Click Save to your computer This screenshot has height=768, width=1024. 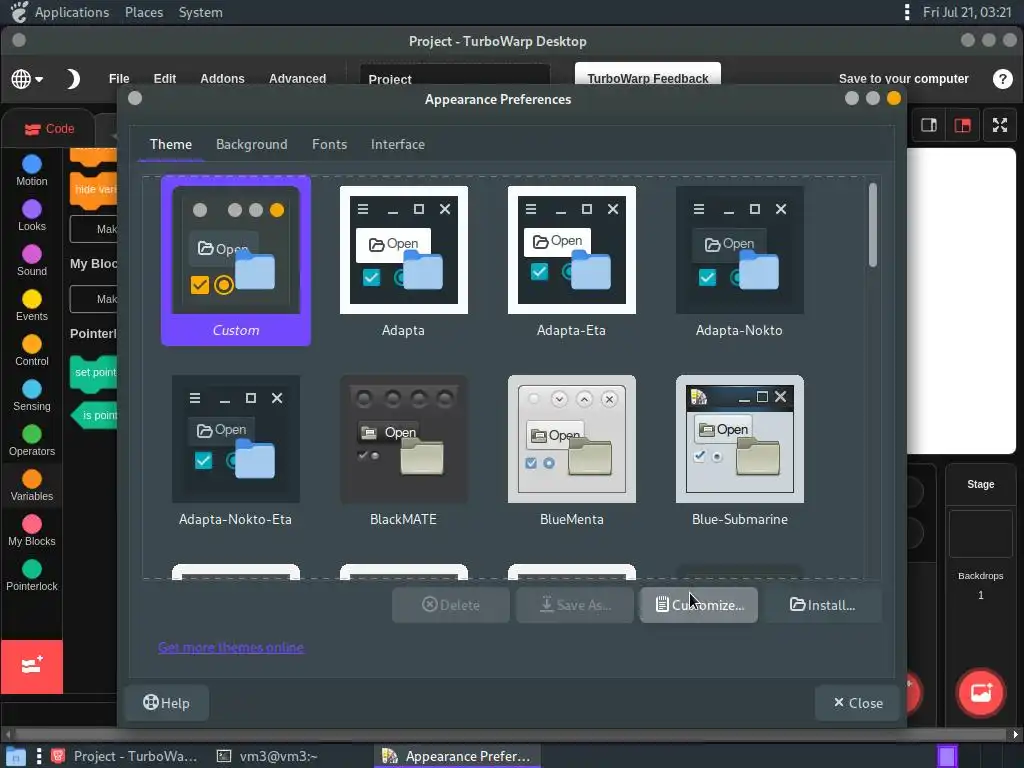click(x=903, y=78)
